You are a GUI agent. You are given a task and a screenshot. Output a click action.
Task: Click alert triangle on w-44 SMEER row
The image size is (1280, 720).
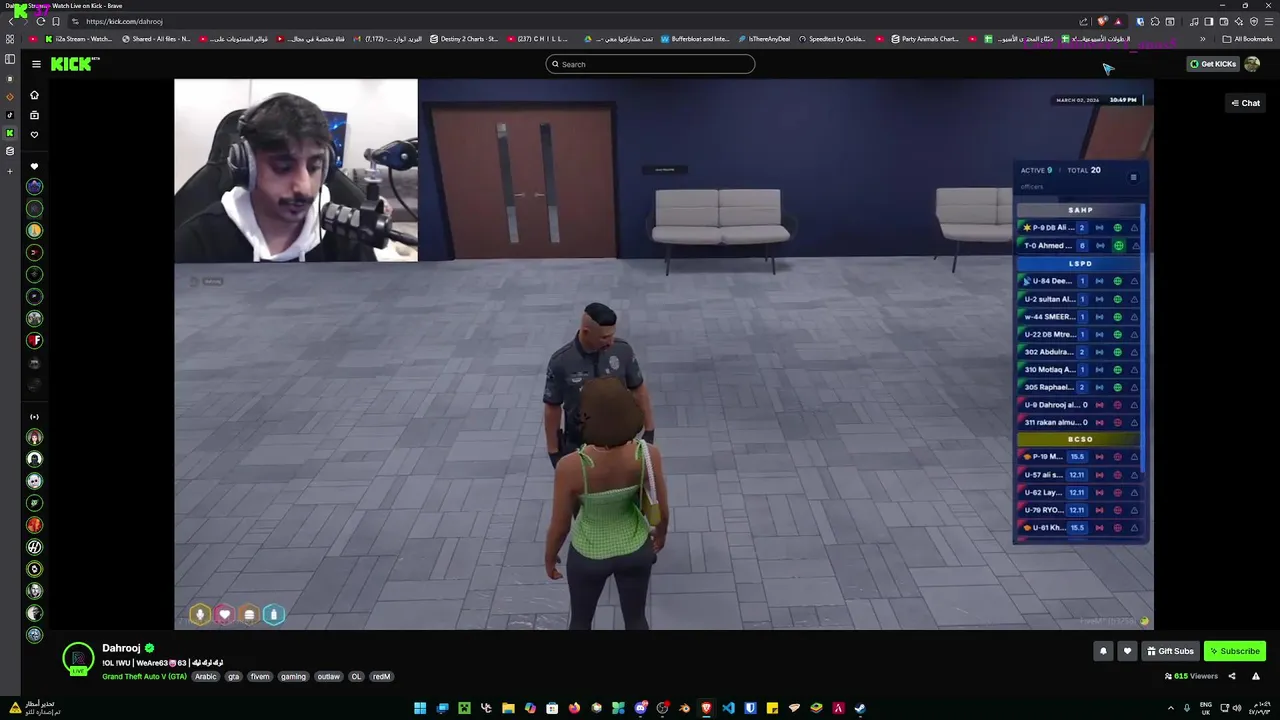coord(1134,317)
